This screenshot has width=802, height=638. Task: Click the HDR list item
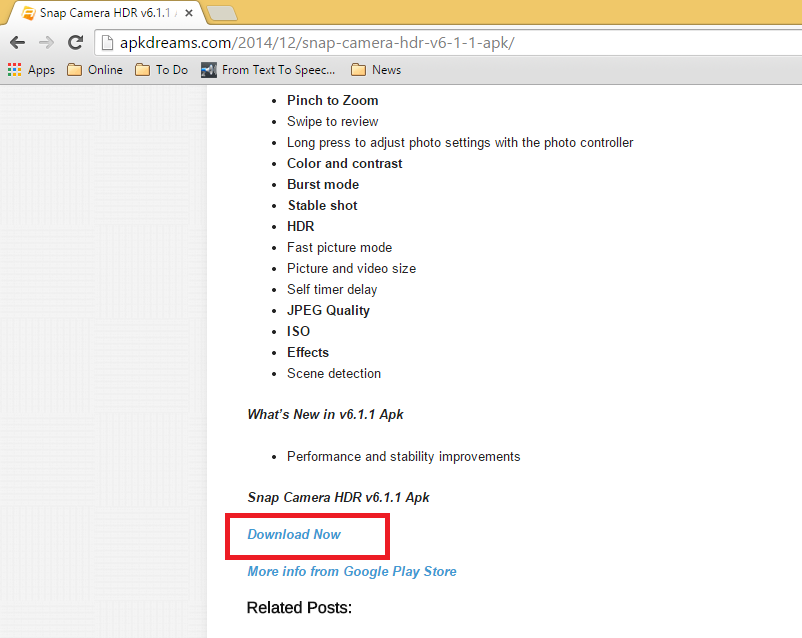(x=300, y=227)
